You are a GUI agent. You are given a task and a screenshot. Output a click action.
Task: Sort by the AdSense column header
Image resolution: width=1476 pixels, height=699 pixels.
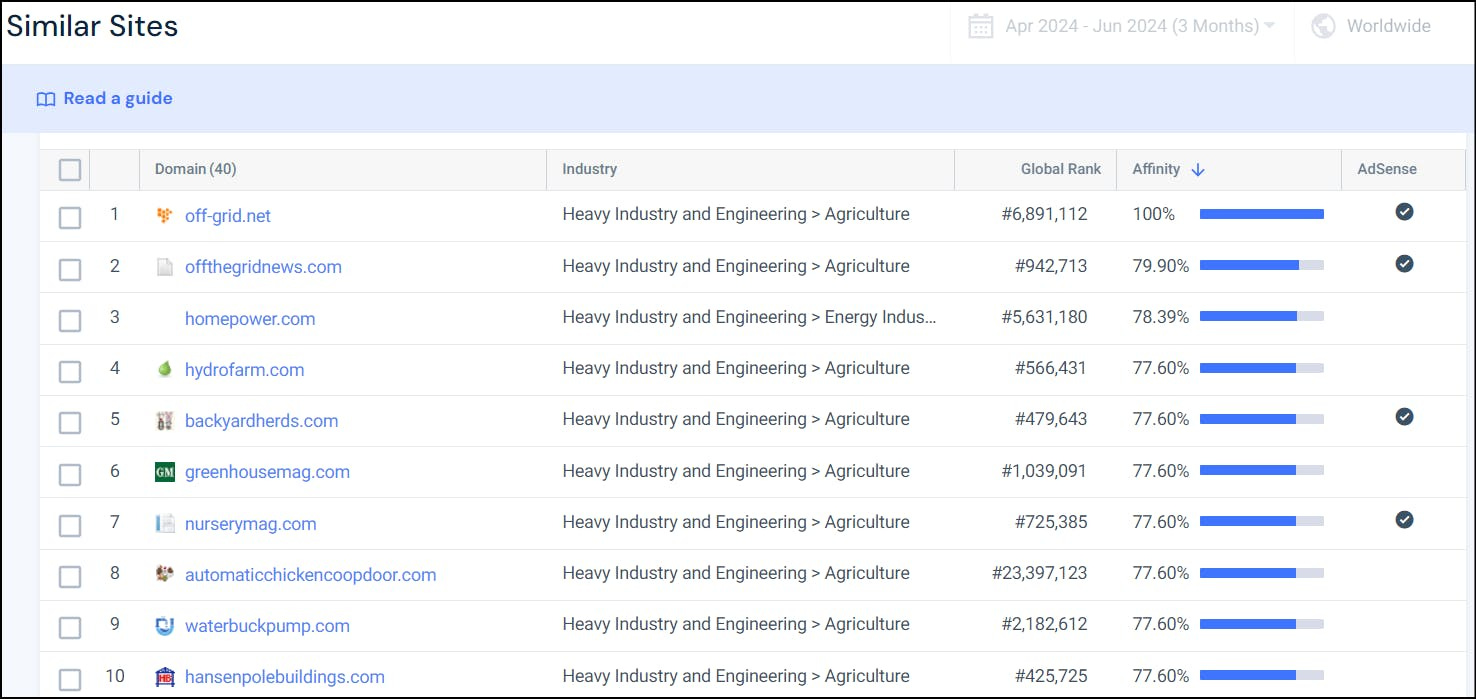pos(1389,170)
